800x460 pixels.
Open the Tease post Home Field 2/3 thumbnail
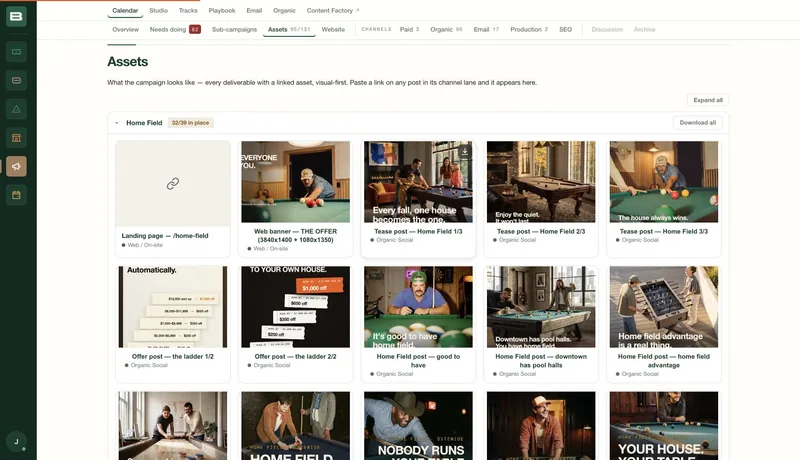(541, 182)
